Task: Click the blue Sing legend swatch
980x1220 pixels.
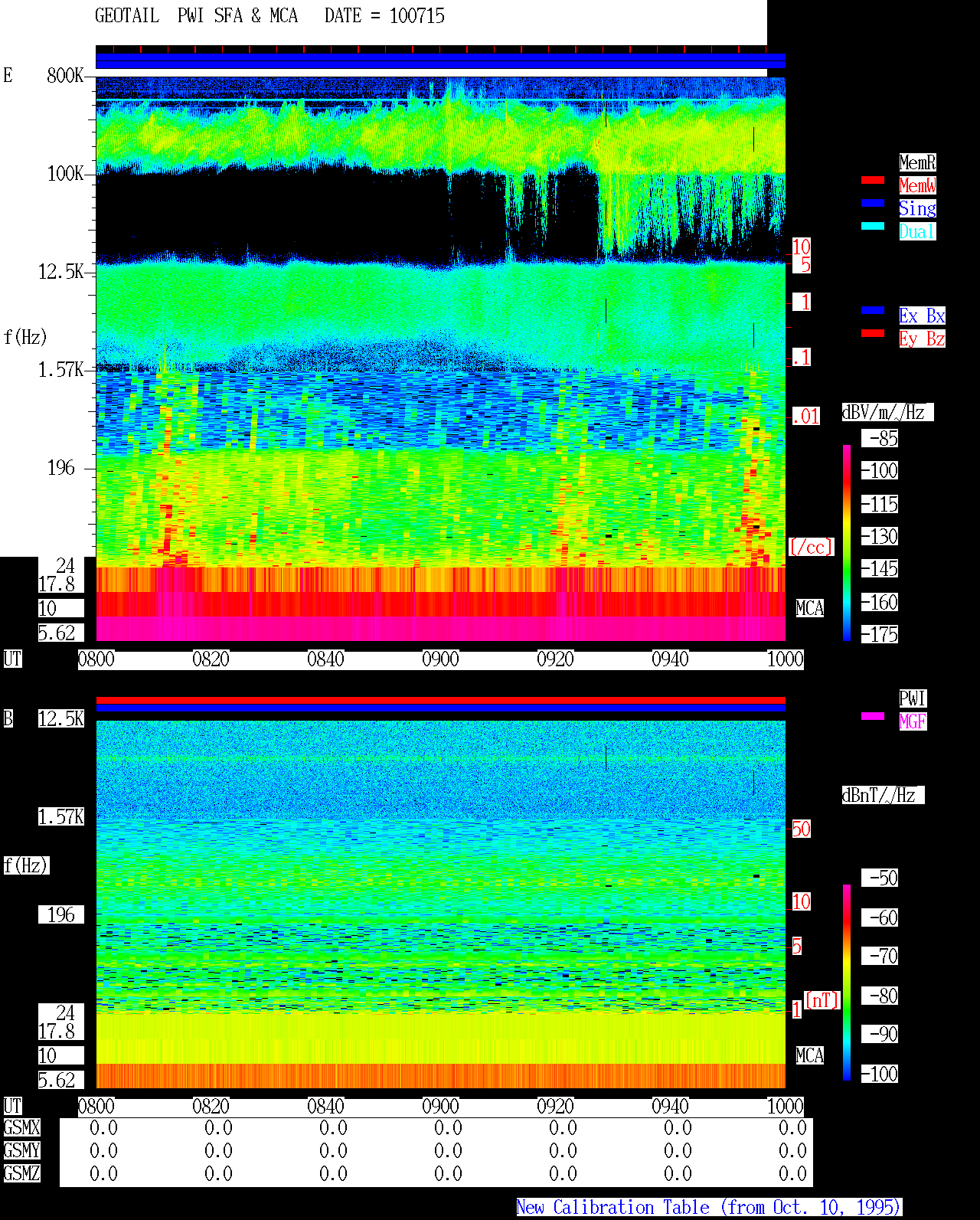Action: click(873, 204)
